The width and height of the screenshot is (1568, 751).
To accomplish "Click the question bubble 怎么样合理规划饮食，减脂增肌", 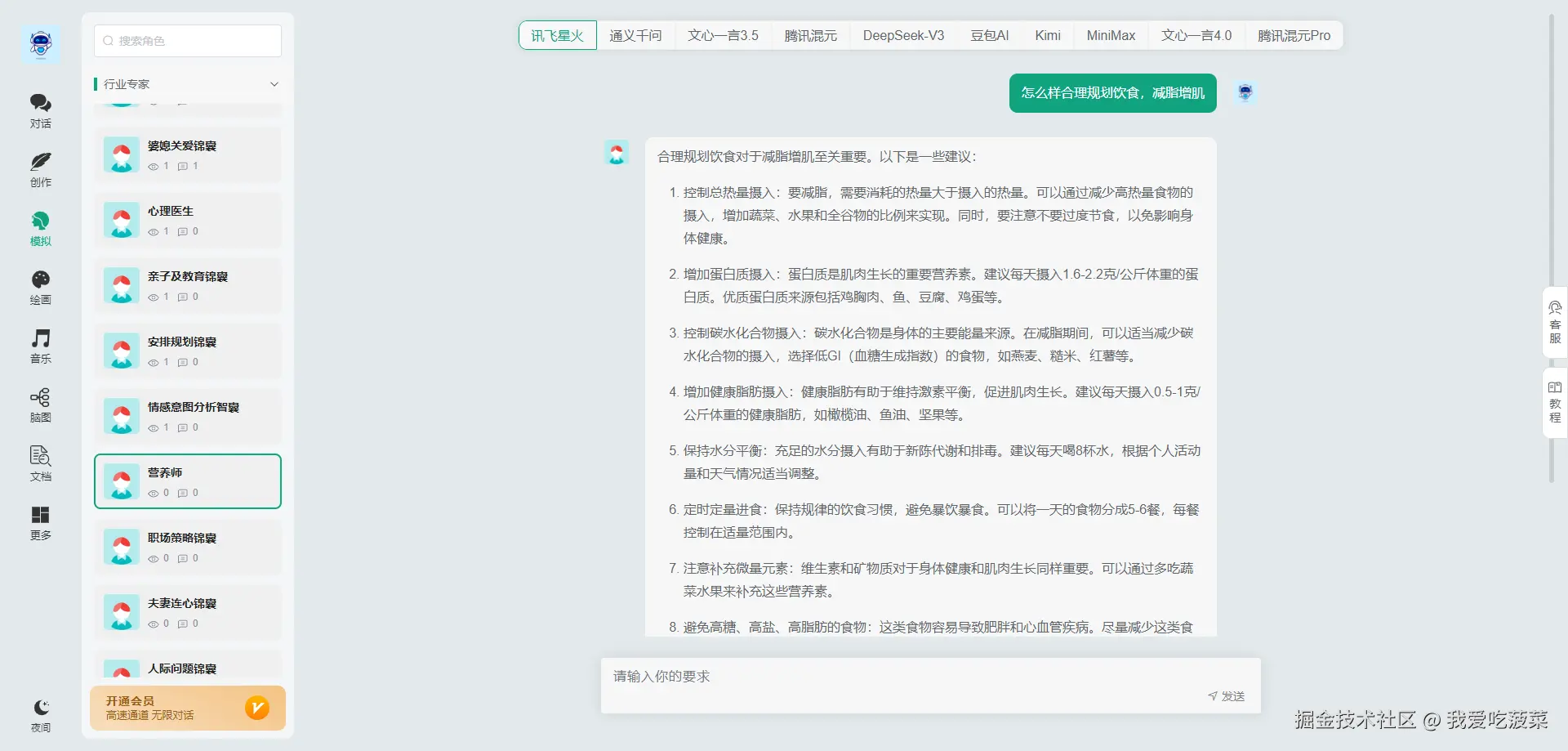I will tap(1112, 93).
